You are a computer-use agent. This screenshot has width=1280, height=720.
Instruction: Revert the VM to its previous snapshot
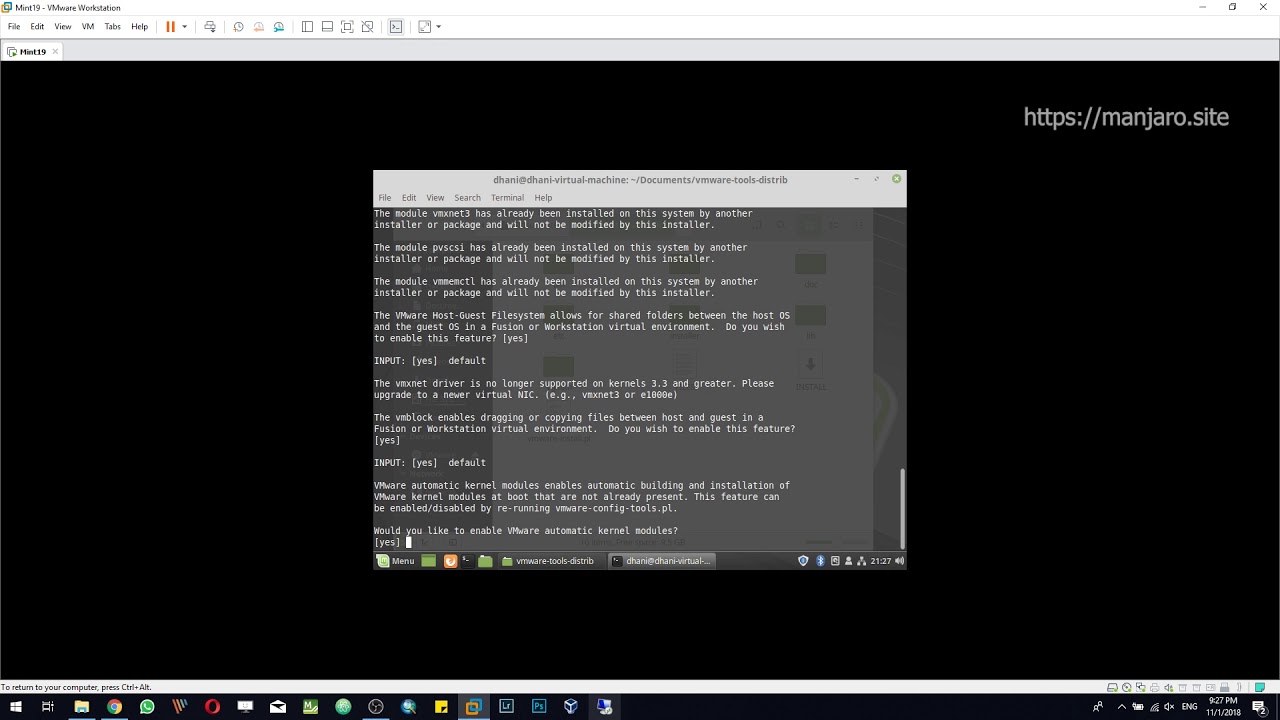point(258,27)
